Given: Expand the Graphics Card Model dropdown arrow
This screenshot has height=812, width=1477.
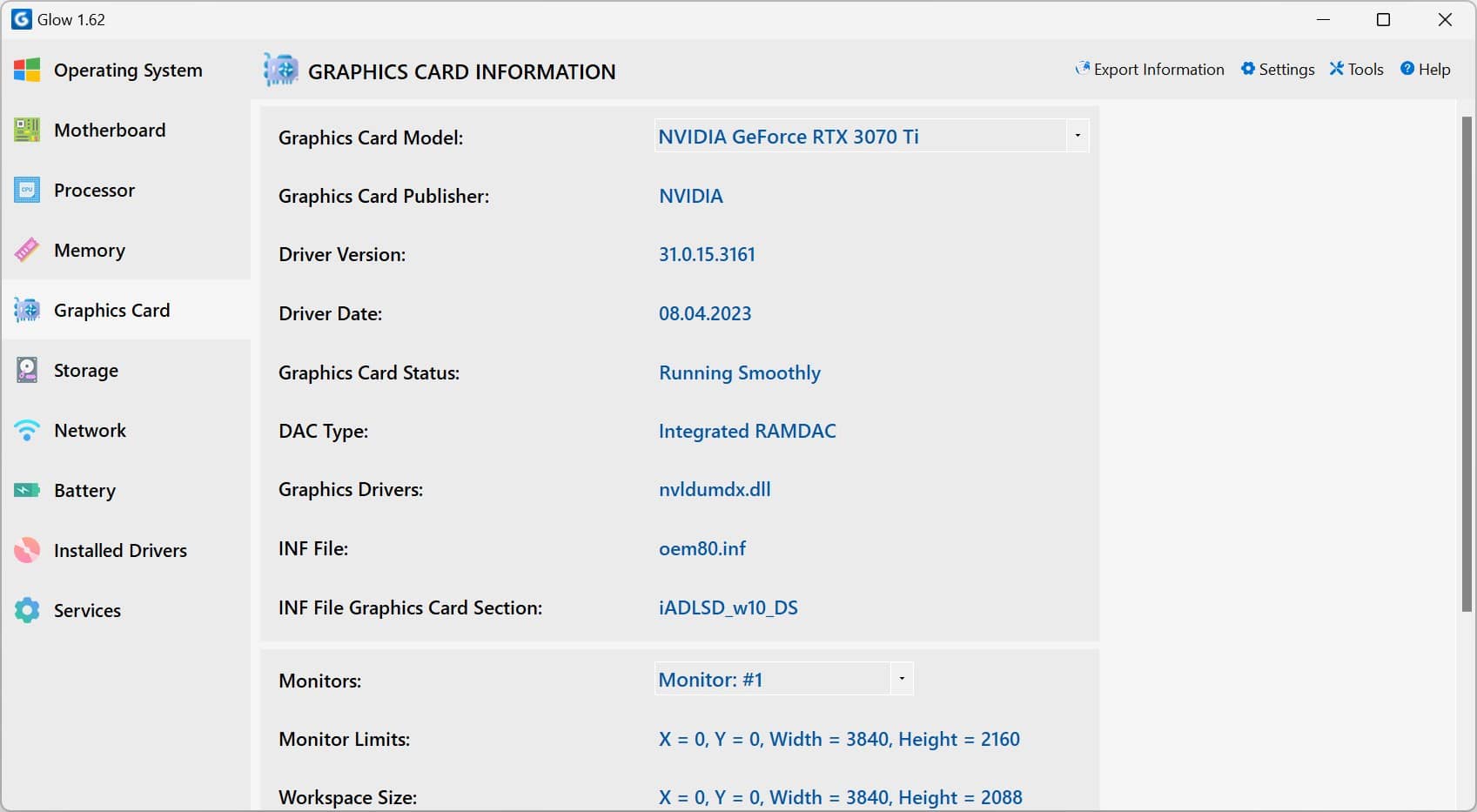Looking at the screenshot, I should [x=1078, y=136].
